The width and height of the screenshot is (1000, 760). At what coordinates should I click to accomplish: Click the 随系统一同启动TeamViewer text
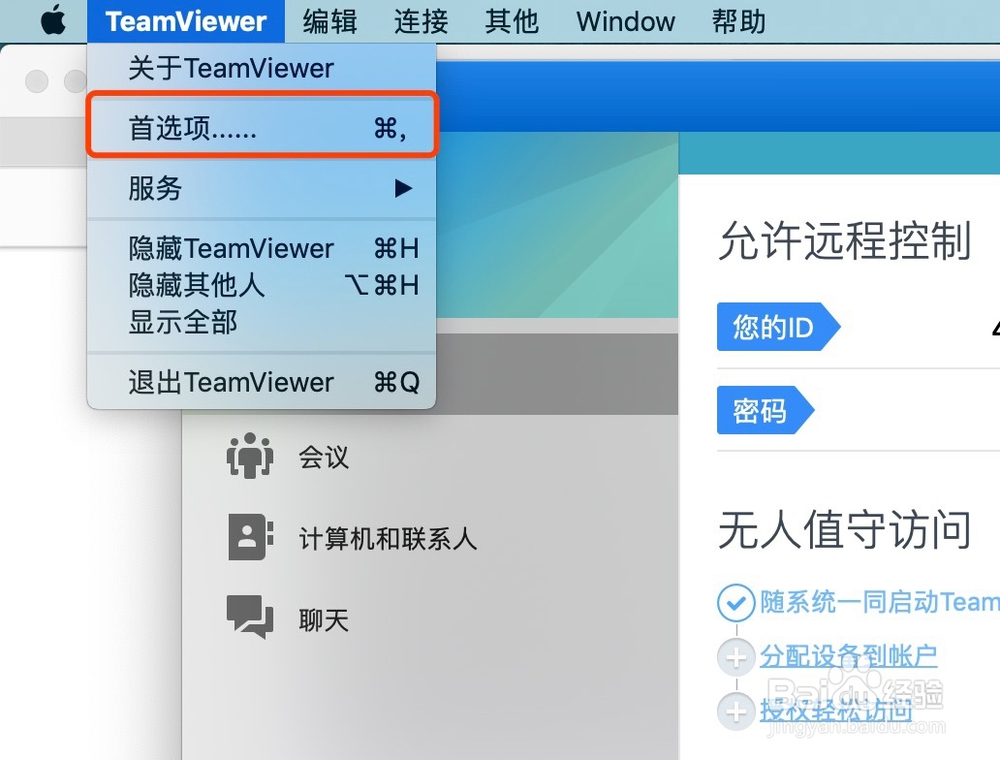tap(879, 602)
